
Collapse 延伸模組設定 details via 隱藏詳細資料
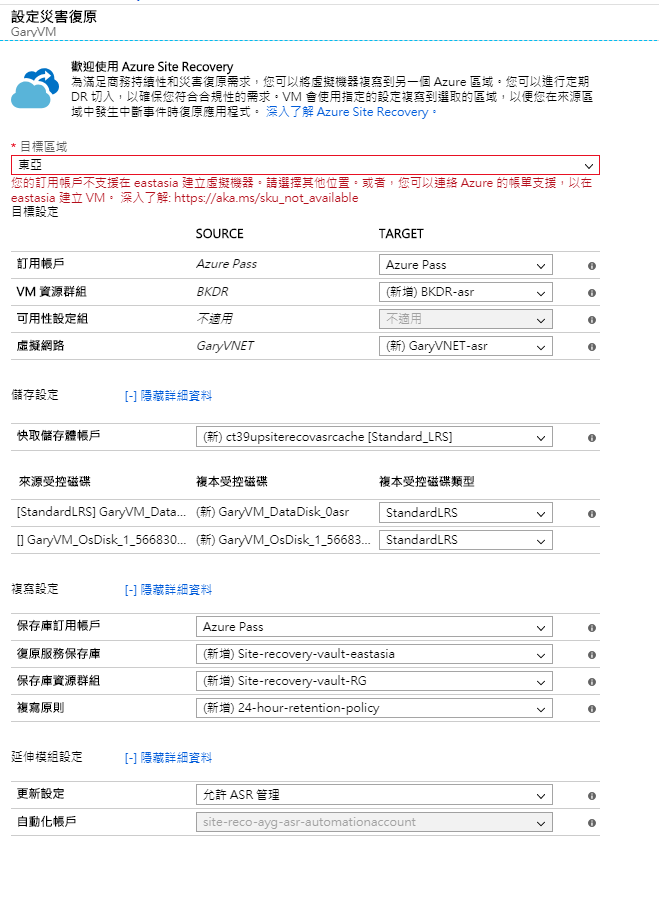[x=168, y=758]
